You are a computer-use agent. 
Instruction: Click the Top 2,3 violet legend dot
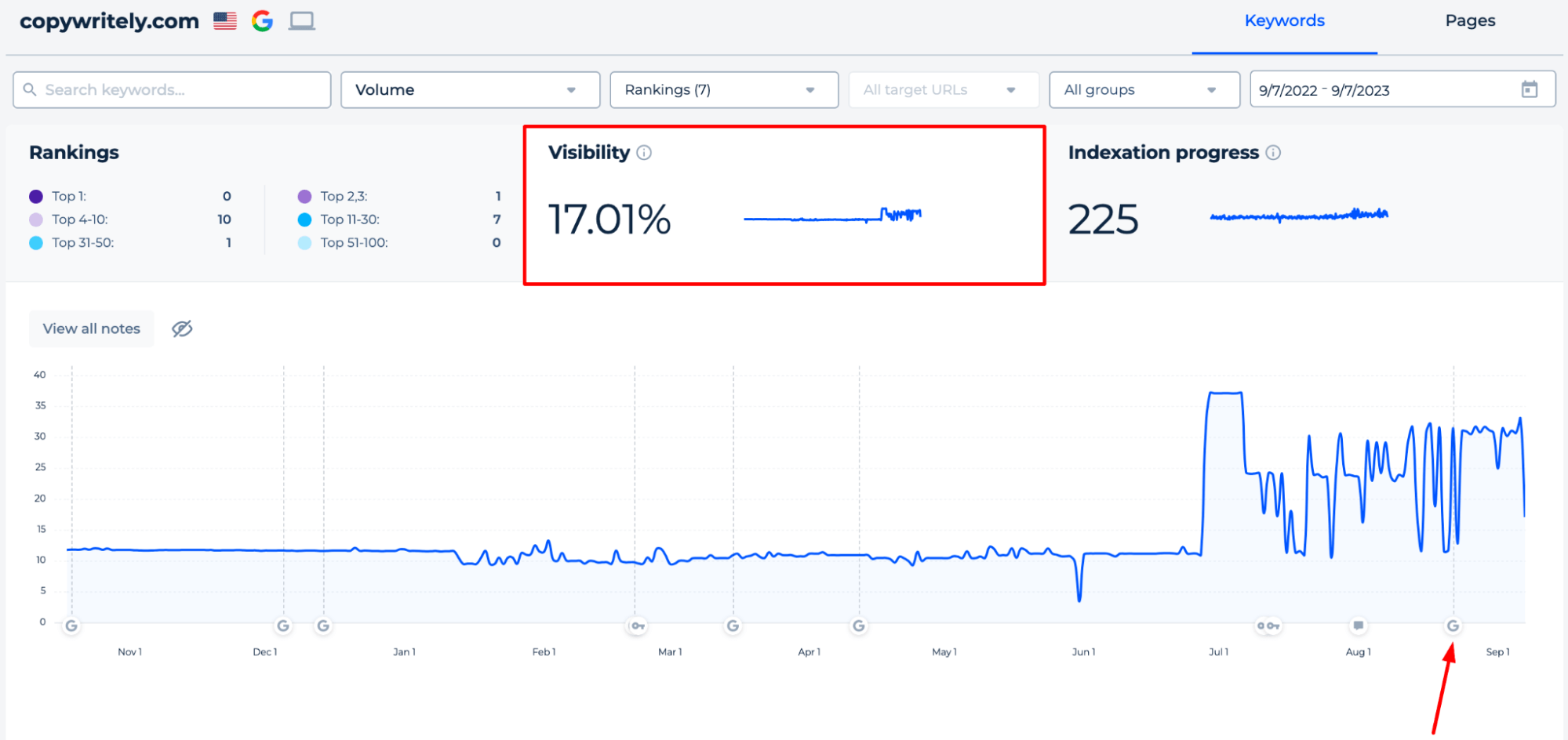(304, 196)
